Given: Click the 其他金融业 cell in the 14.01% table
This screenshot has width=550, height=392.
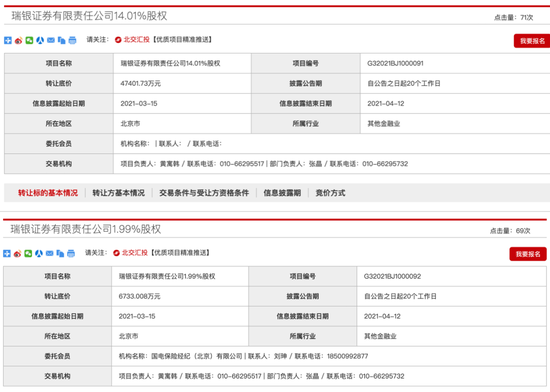Looking at the screenshot, I should click(455, 123).
